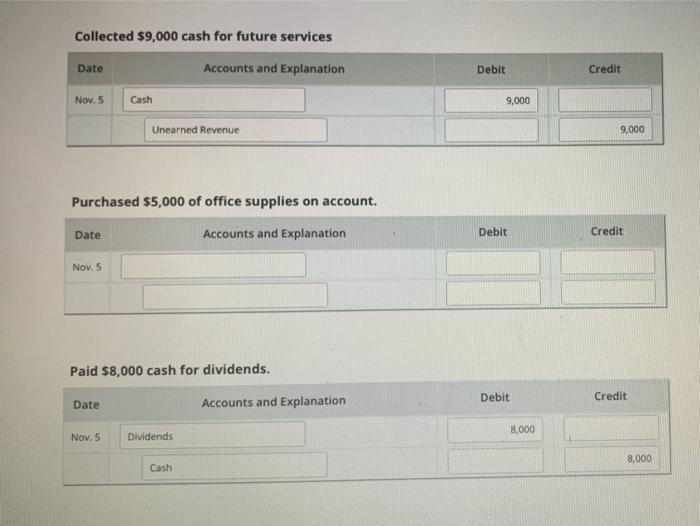
Task: Click the Unearned Revenue account field
Action: [237, 130]
